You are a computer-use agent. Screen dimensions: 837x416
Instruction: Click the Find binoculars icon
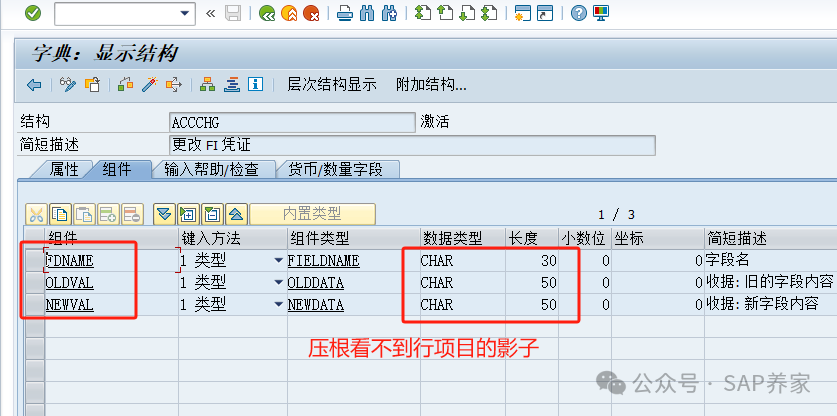click(x=367, y=13)
